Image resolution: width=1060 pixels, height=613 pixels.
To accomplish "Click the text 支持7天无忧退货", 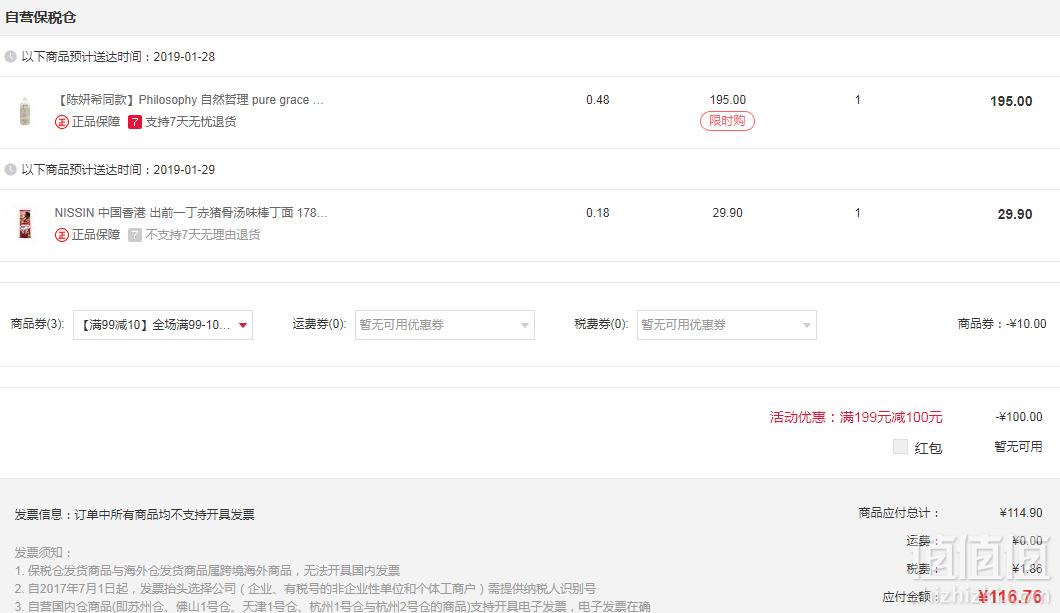I will pos(191,122).
